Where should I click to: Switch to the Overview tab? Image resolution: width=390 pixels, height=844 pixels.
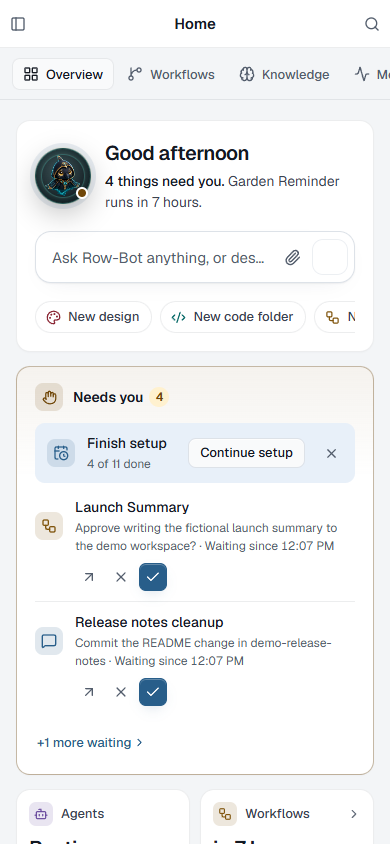point(63,74)
